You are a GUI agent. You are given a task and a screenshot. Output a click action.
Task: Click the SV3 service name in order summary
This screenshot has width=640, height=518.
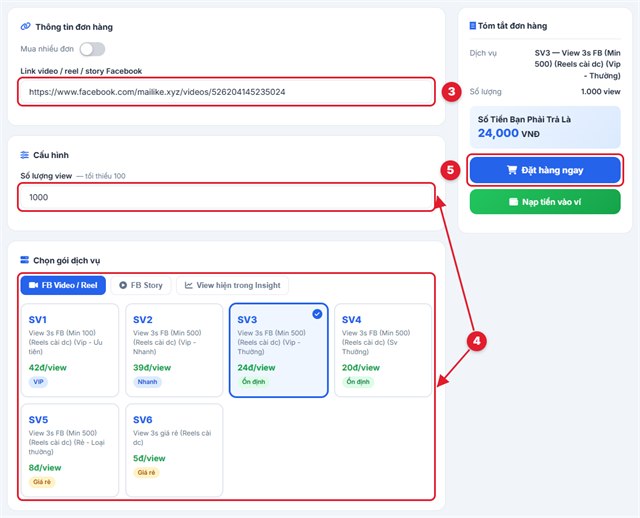point(577,64)
